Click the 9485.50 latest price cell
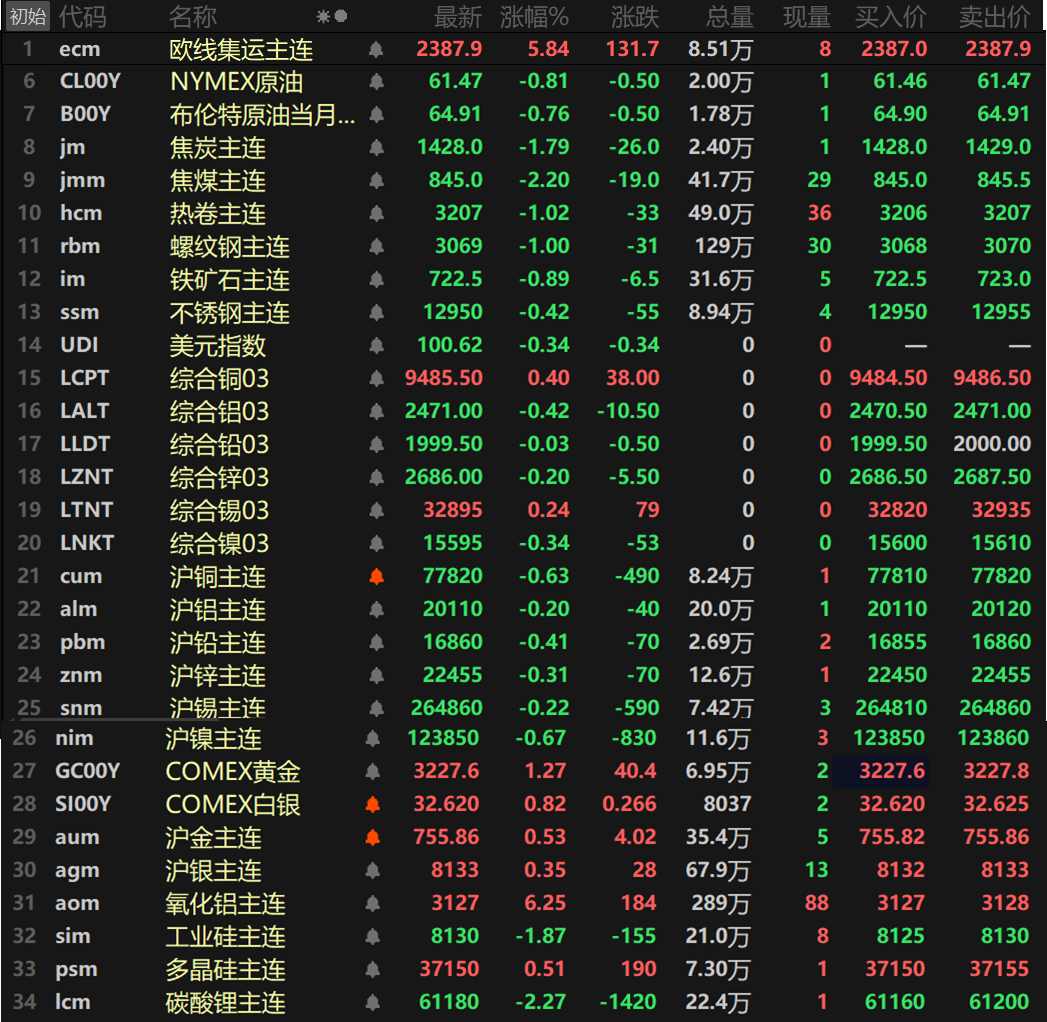This screenshot has width=1047, height=1022. tap(444, 378)
